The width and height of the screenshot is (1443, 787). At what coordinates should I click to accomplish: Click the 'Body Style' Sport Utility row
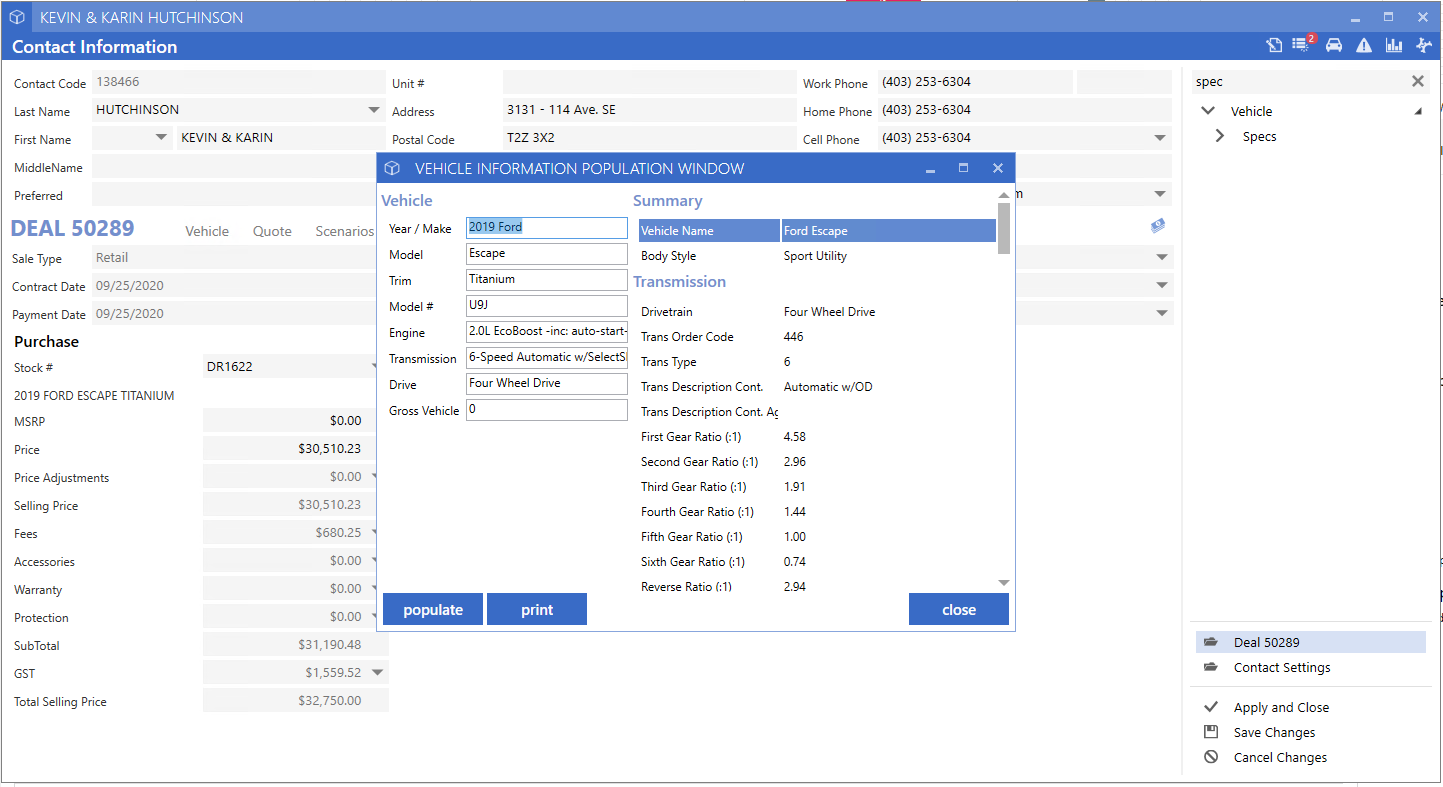pyautogui.click(x=817, y=256)
